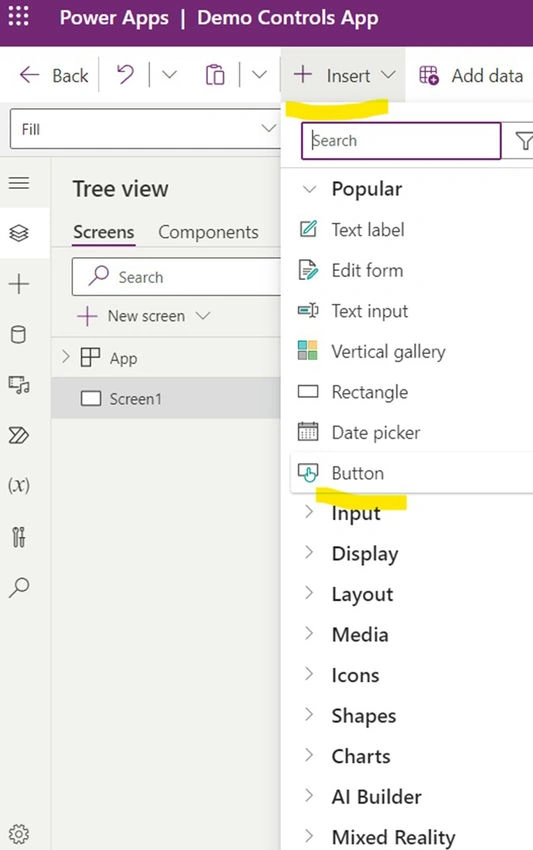Click Add data in toolbar

point(471,75)
